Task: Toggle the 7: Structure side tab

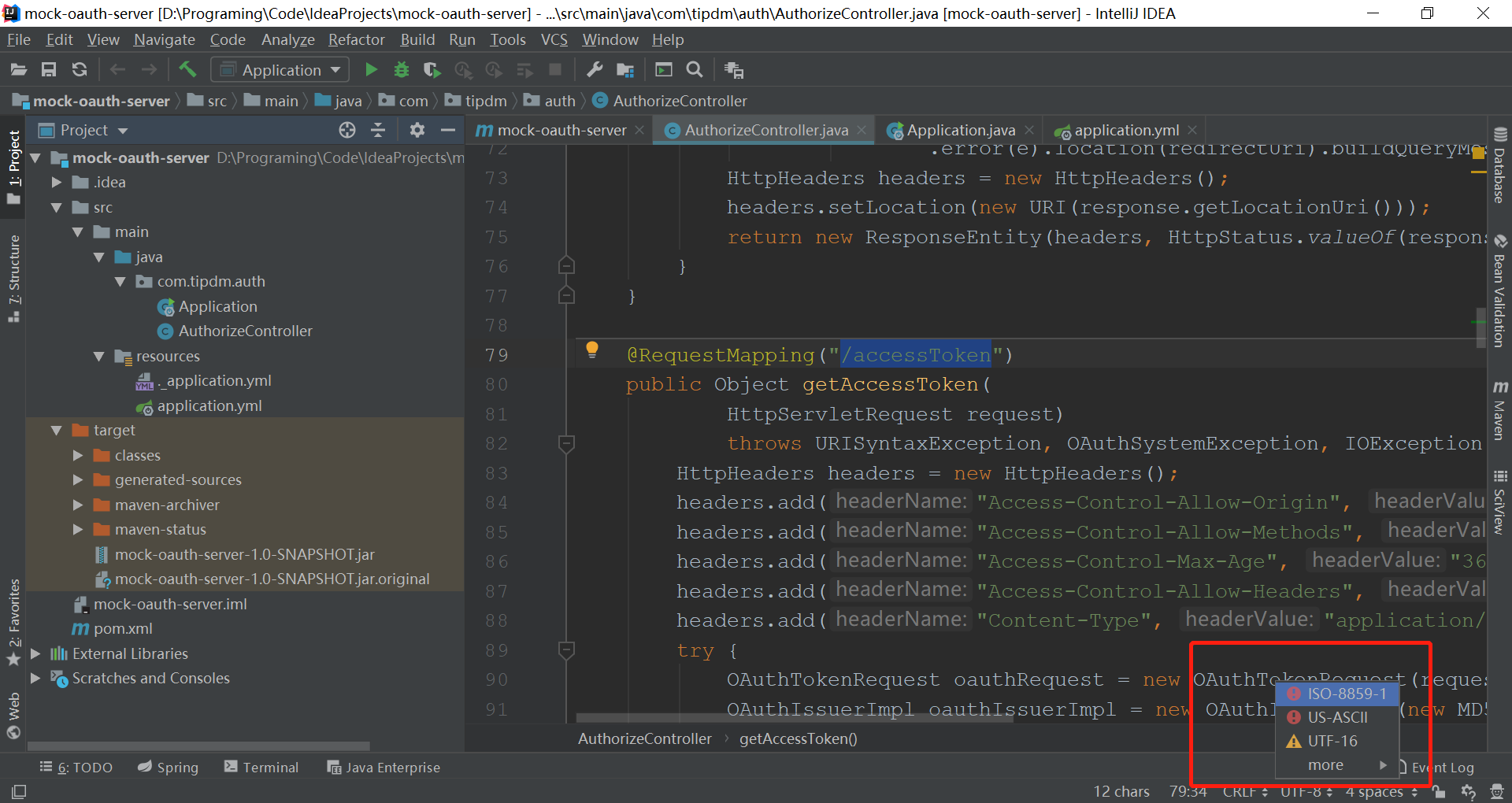Action: coord(13,278)
